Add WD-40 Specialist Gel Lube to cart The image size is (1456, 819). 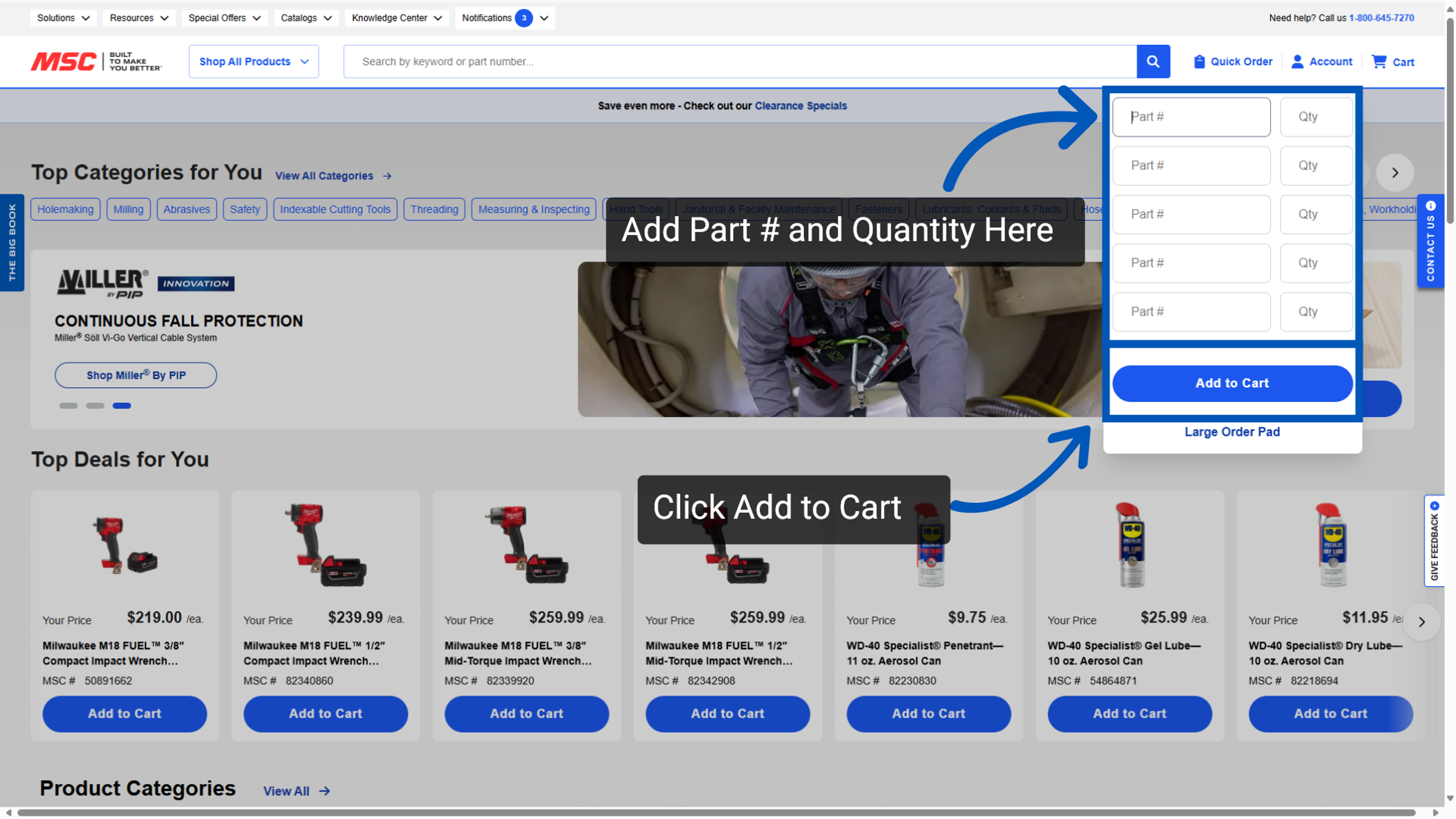pos(1130,714)
